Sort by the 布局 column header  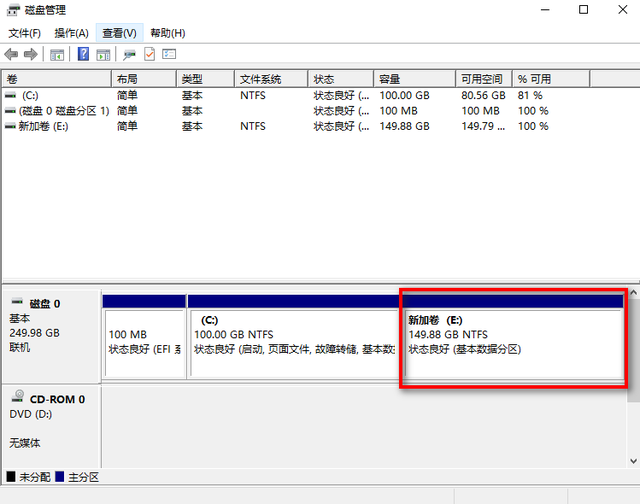pyautogui.click(x=144, y=79)
